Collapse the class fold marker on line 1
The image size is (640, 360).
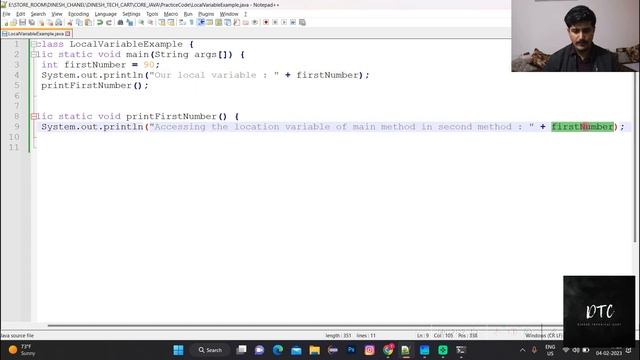34,44
